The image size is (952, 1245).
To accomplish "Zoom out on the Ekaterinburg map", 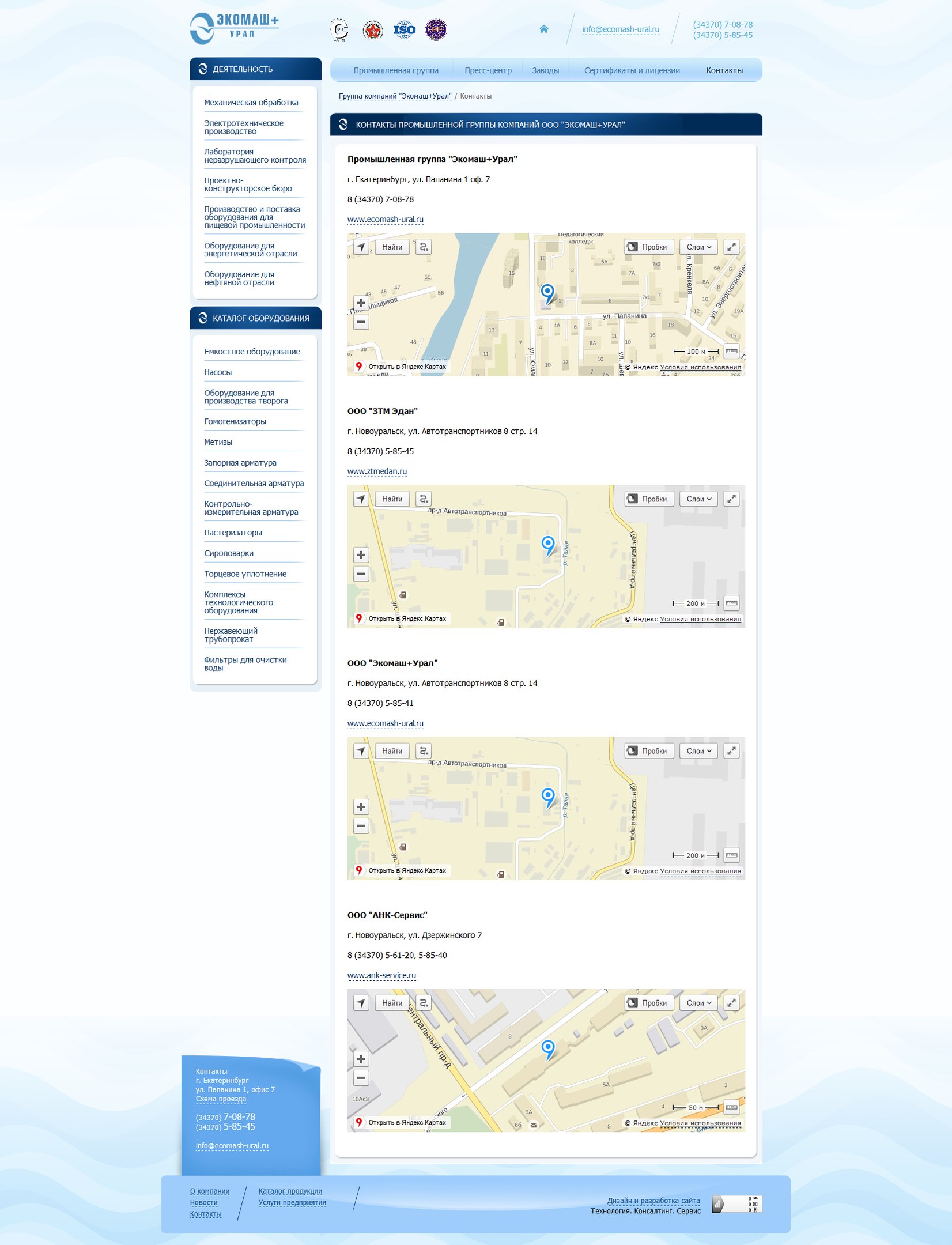I will point(361,322).
